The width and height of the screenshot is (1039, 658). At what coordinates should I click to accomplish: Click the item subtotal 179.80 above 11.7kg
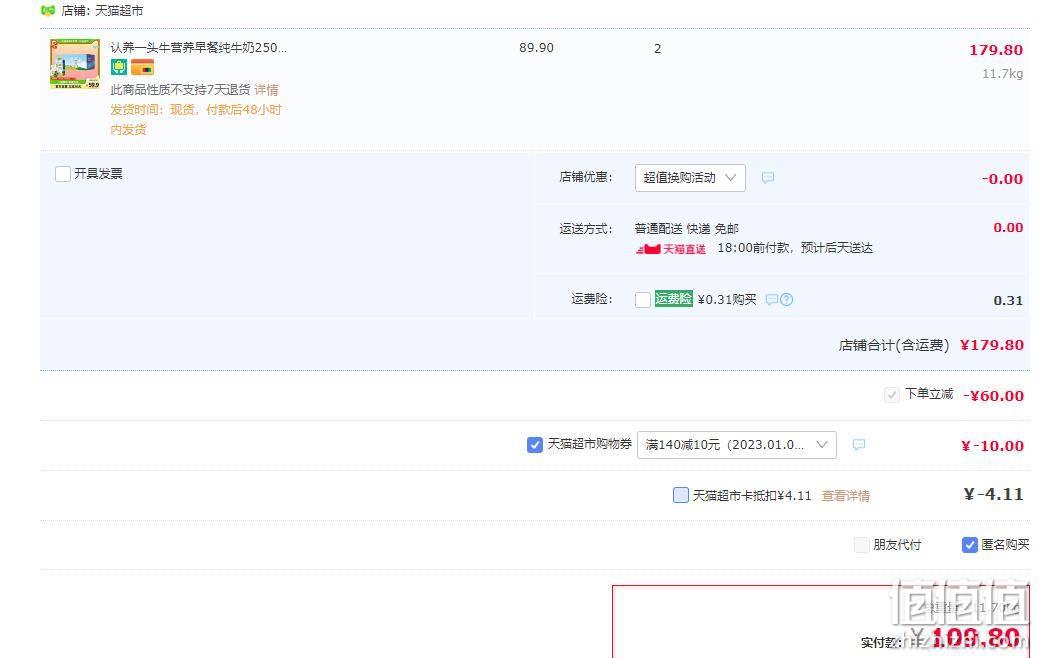click(996, 50)
